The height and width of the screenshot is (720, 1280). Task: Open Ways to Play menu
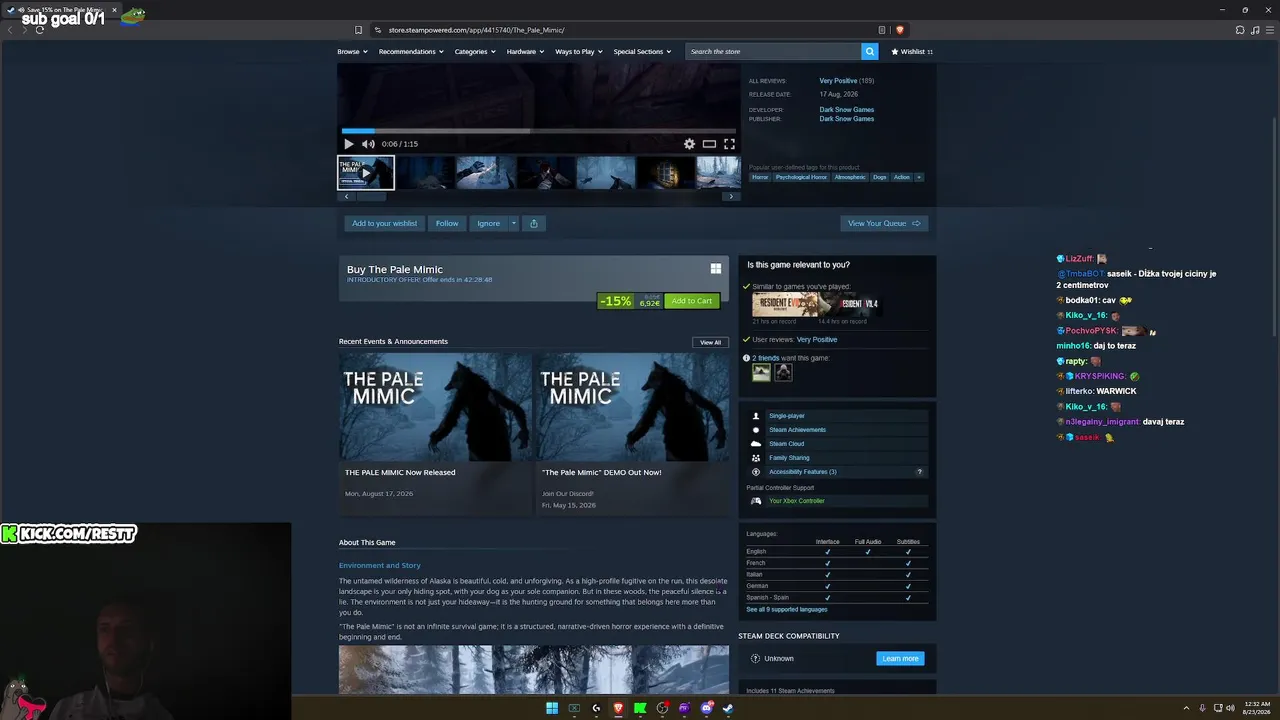579,52
